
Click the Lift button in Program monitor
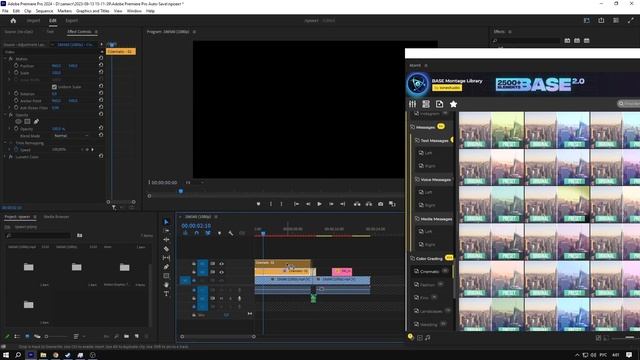357,204
